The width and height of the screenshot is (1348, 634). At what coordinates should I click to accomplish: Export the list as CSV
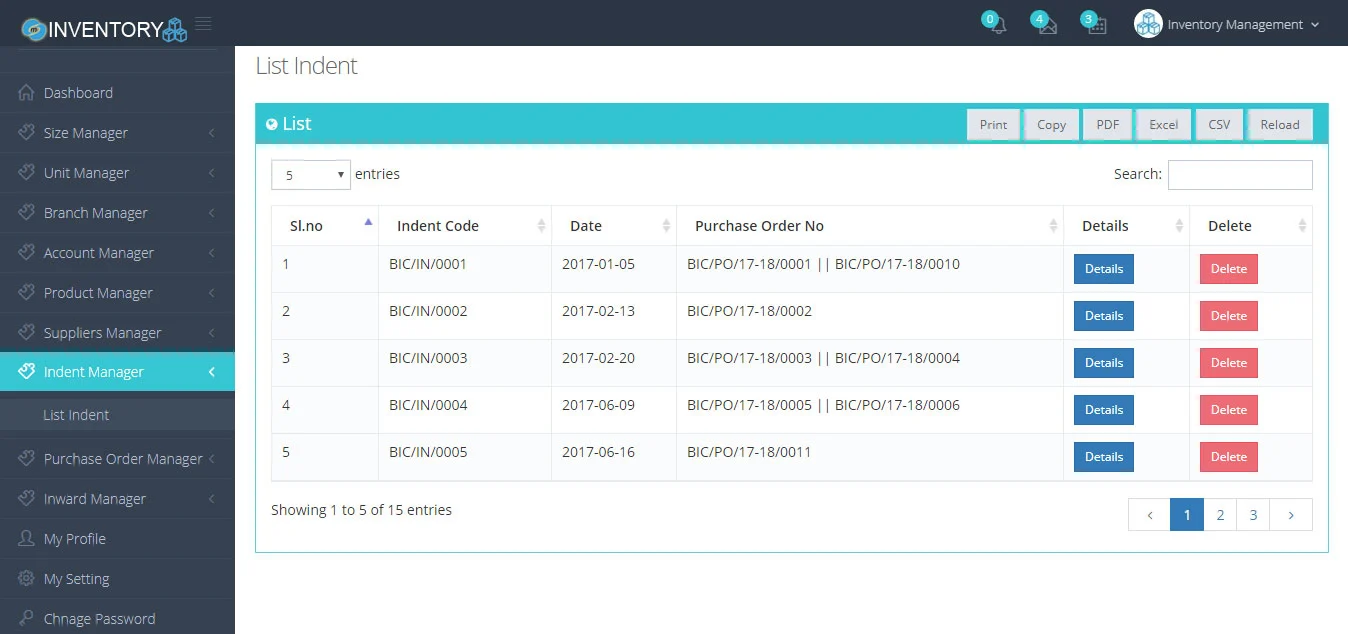click(x=1219, y=125)
